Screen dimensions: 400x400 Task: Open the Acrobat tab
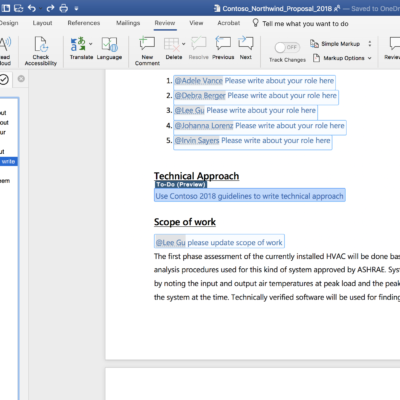click(229, 23)
